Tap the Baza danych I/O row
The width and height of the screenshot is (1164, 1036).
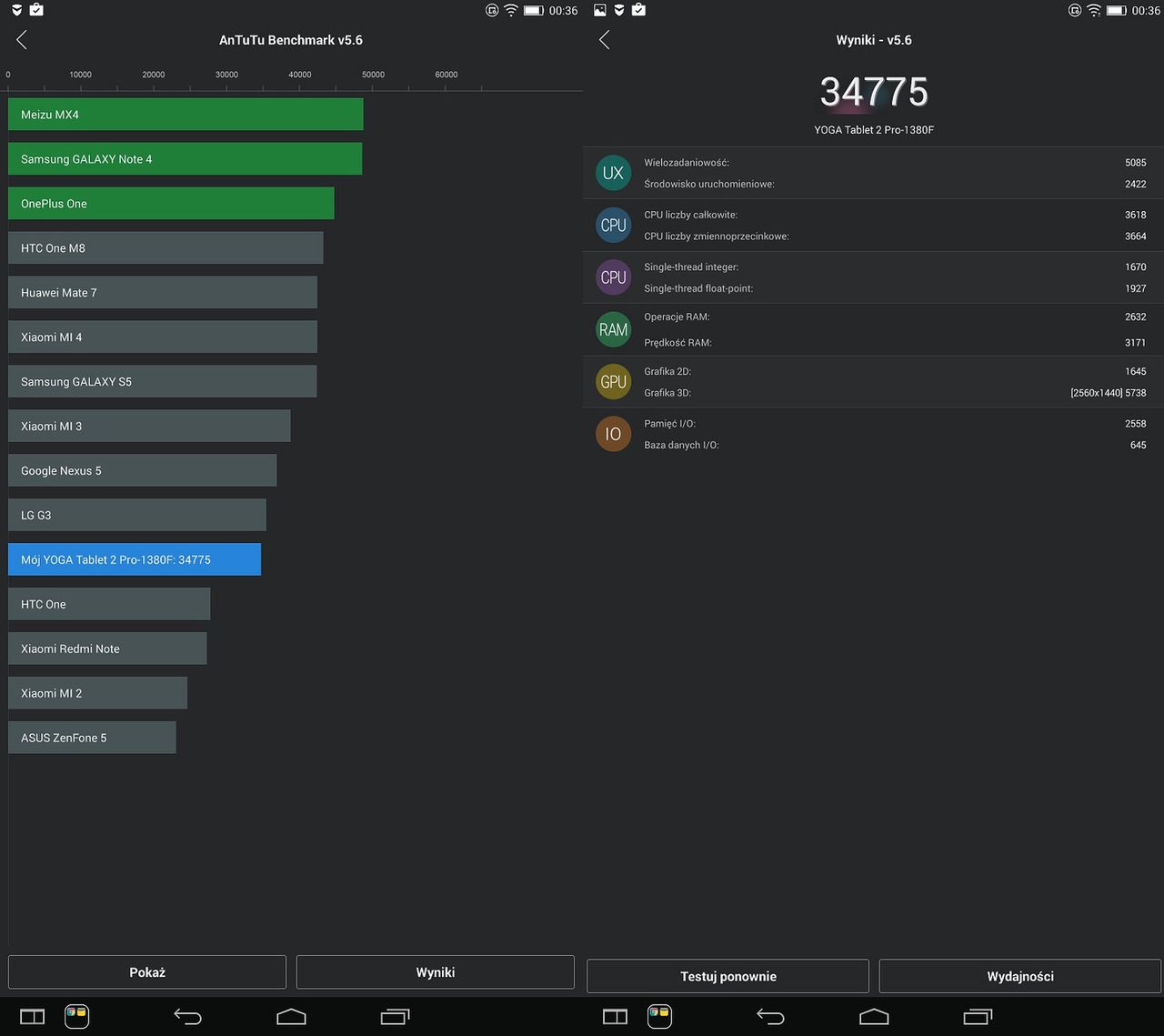[x=894, y=446]
